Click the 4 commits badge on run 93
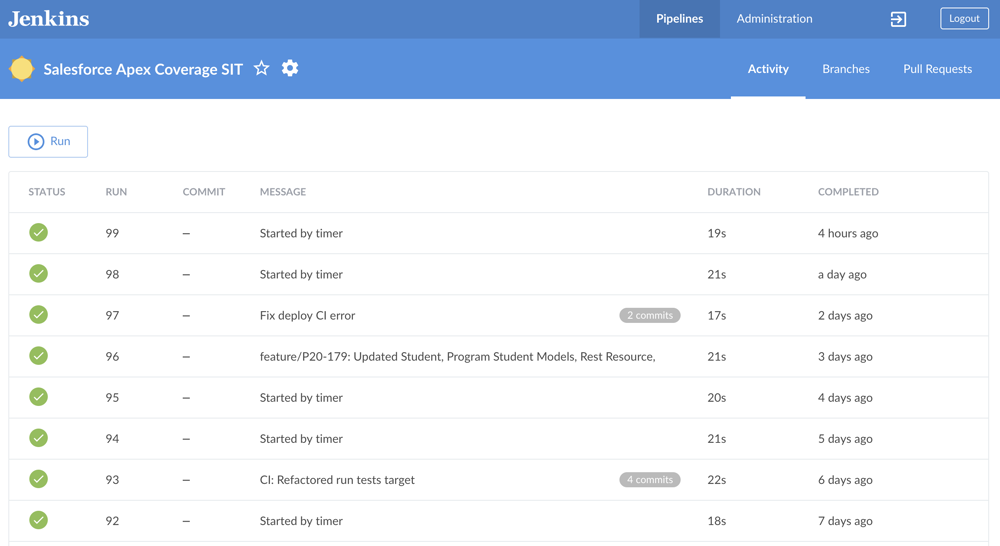Viewport: 1000px width, 546px height. click(650, 480)
